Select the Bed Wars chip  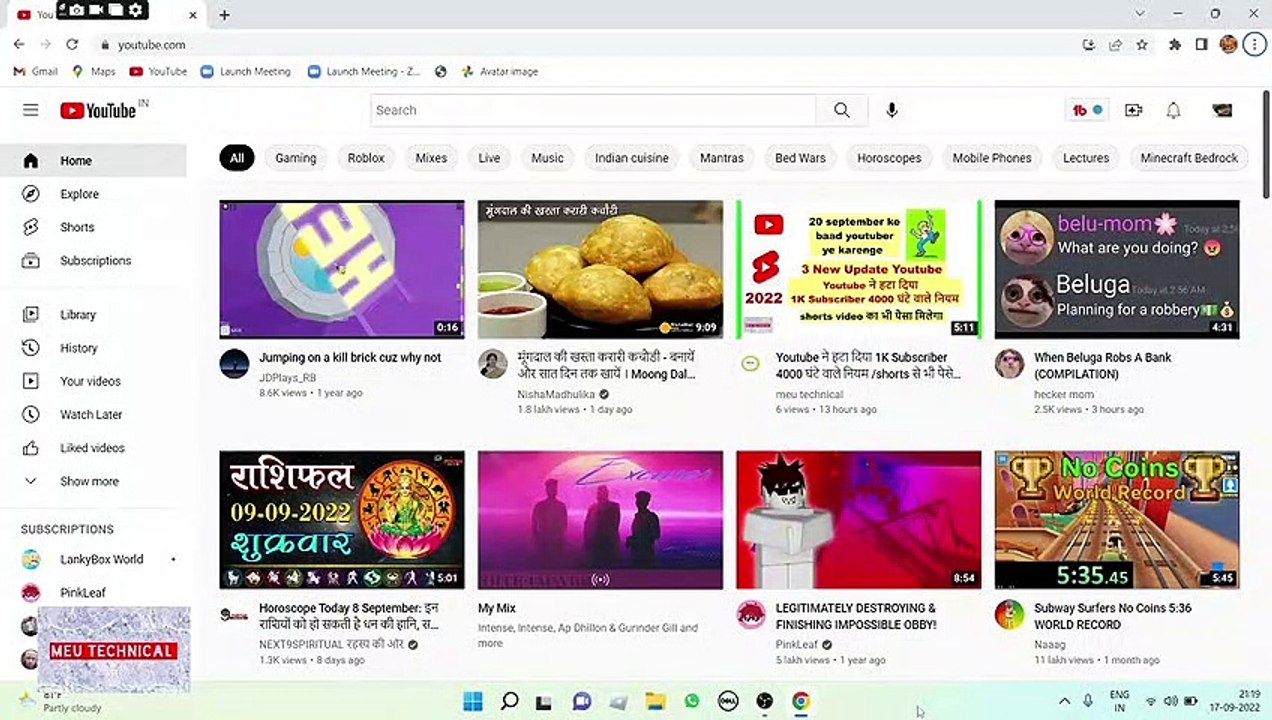[x=800, y=158]
